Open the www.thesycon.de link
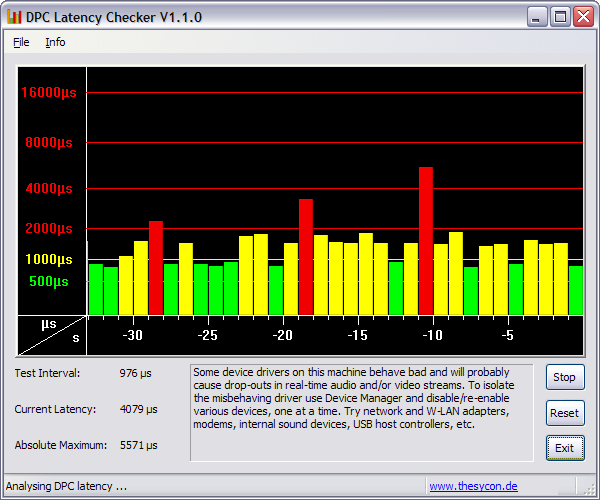This screenshot has width=600, height=500. click(x=473, y=486)
